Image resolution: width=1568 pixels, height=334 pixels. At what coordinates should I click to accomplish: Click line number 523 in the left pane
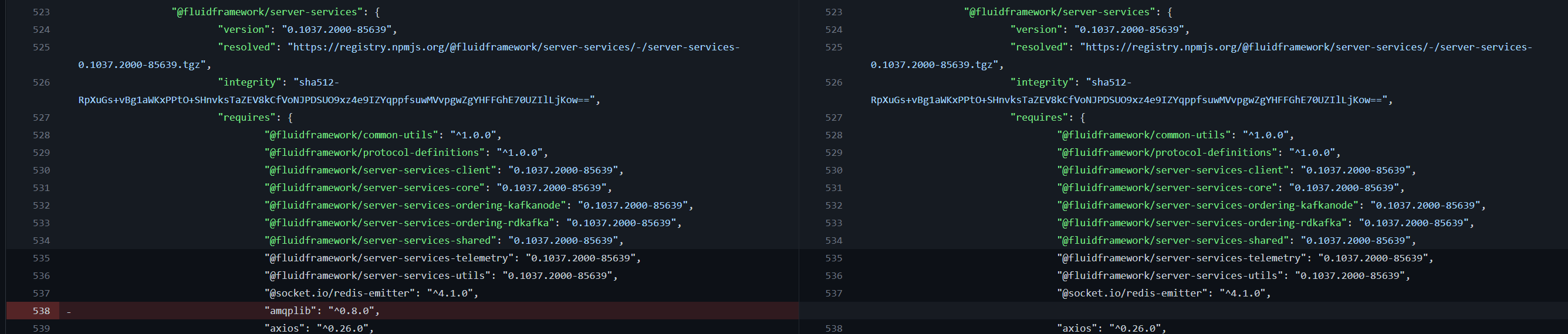coord(42,12)
